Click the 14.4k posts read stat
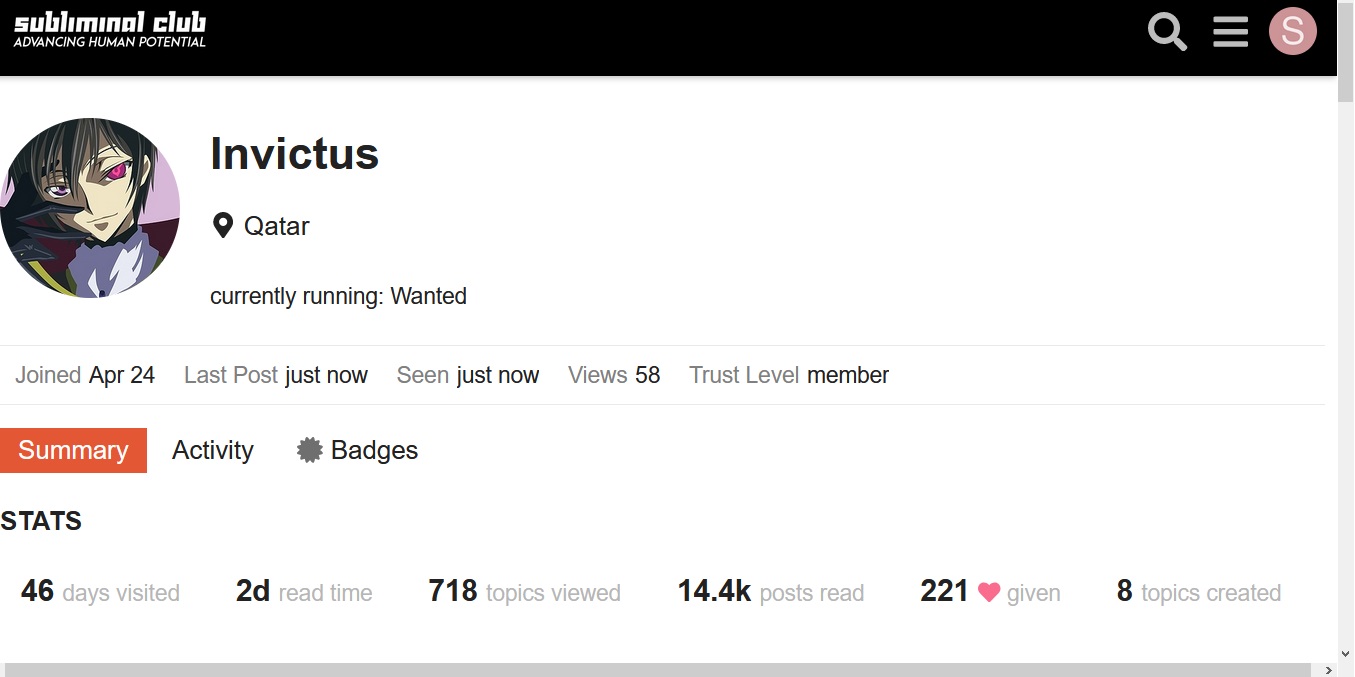 tap(771, 592)
